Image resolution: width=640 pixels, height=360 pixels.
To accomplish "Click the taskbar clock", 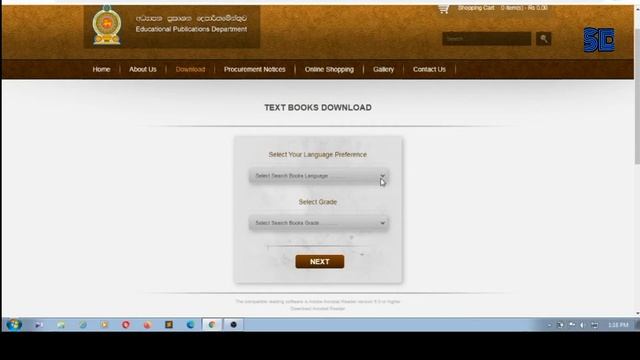I will 618,325.
